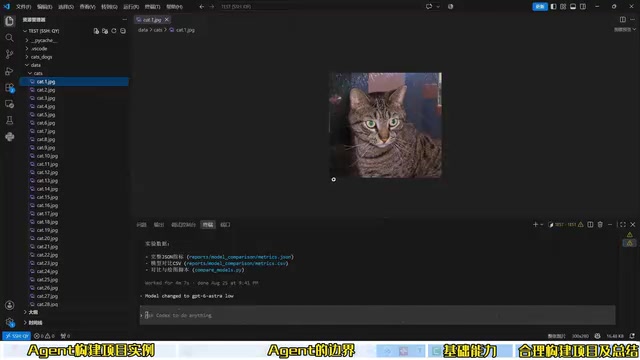Open the View menu
640x360 pixels.
pyautogui.click(x=87, y=7)
